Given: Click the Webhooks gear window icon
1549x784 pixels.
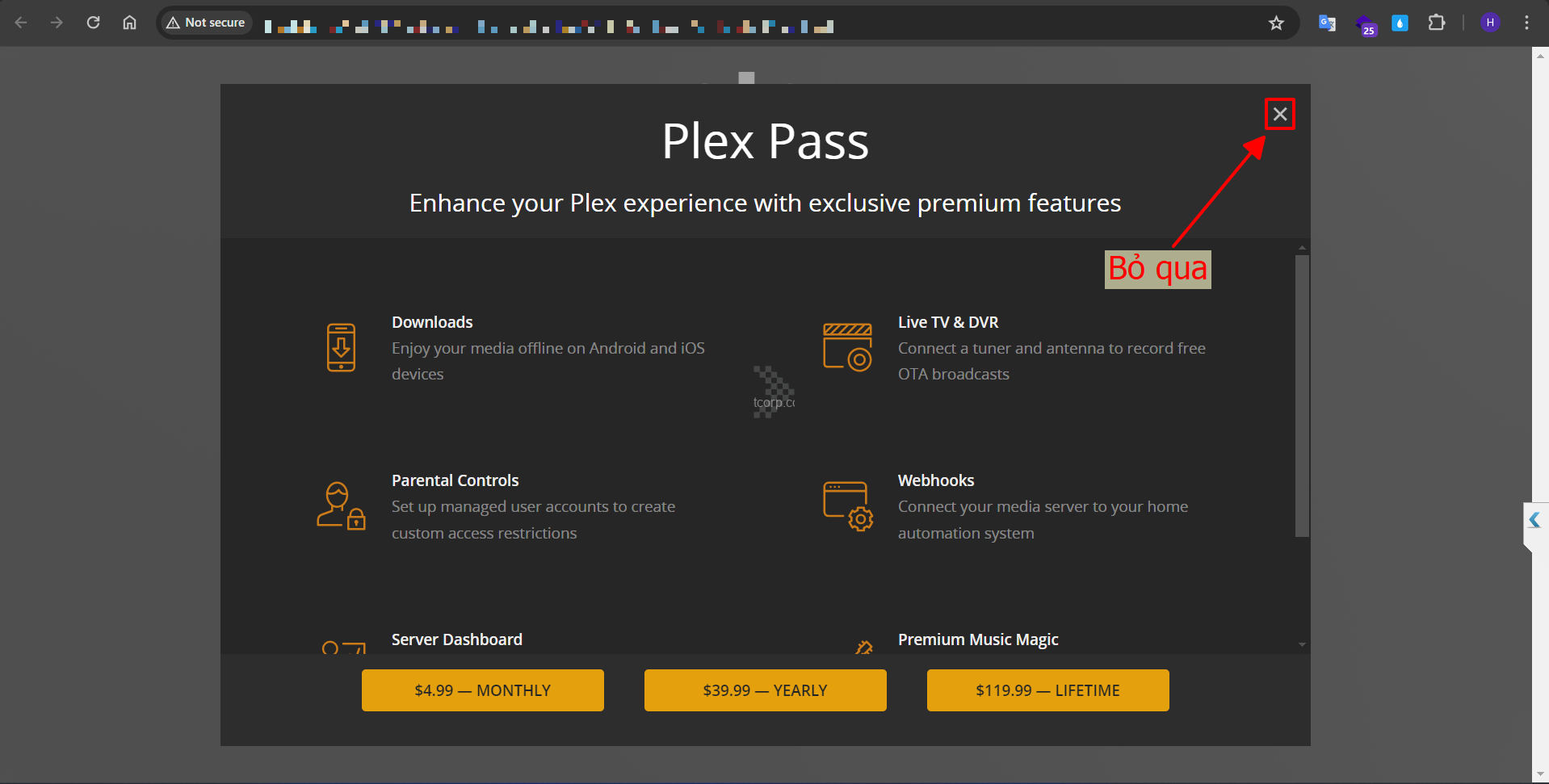Looking at the screenshot, I should click(x=847, y=505).
